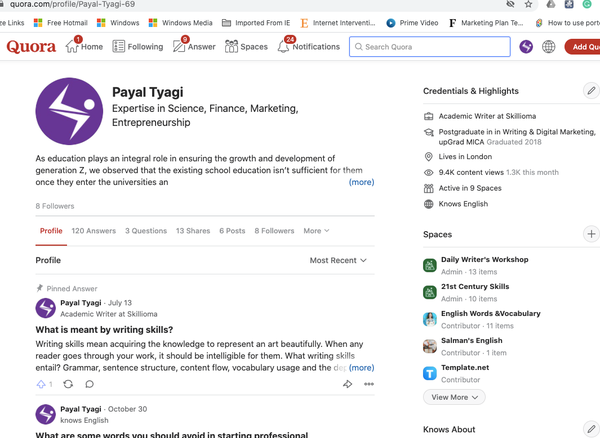This screenshot has width=600, height=438.
Task: Click the Add Question red button
Action: tap(582, 47)
